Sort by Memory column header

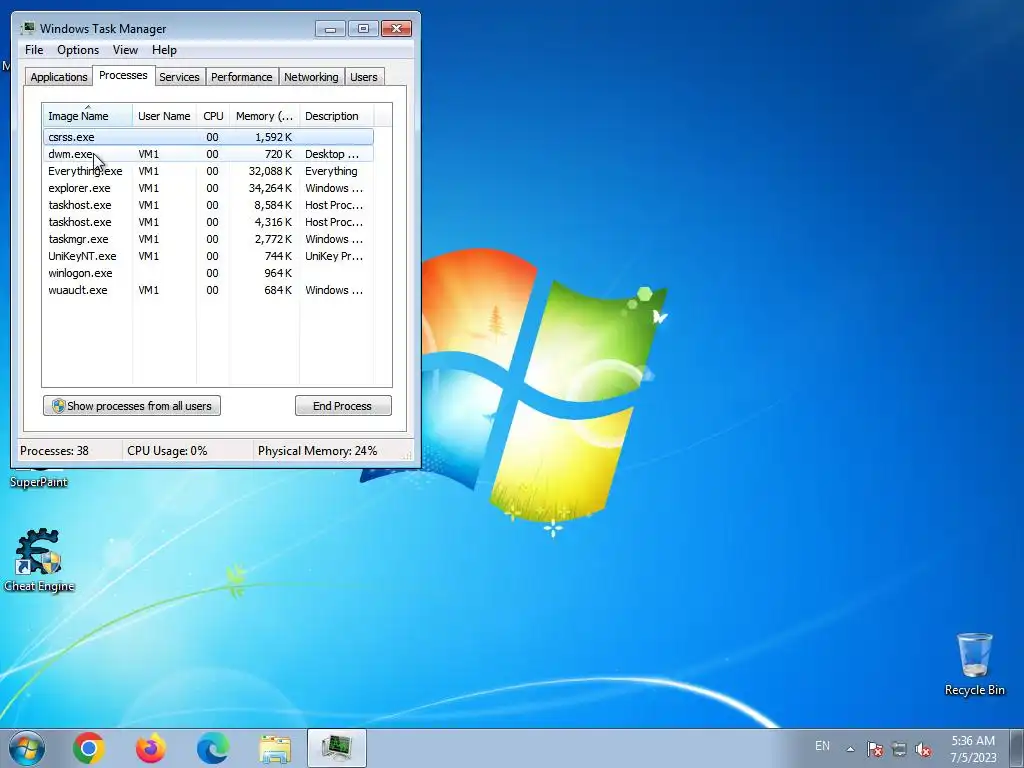coord(264,116)
